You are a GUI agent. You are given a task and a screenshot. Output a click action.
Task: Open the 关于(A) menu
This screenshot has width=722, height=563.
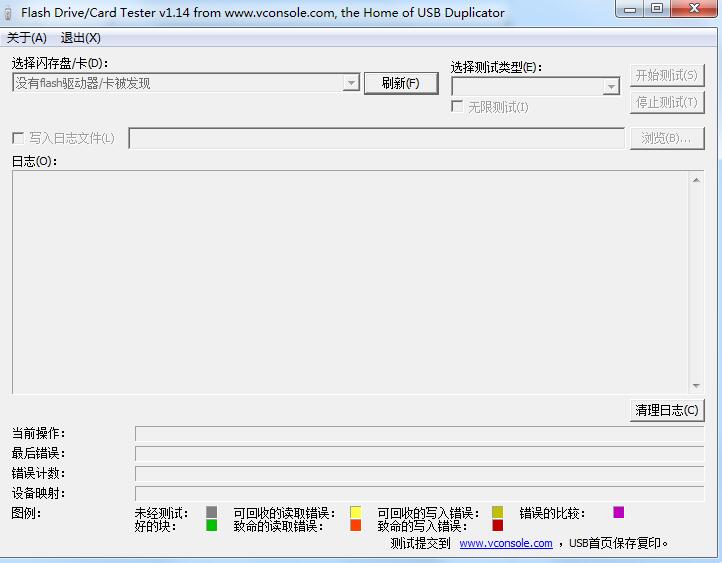[27, 38]
